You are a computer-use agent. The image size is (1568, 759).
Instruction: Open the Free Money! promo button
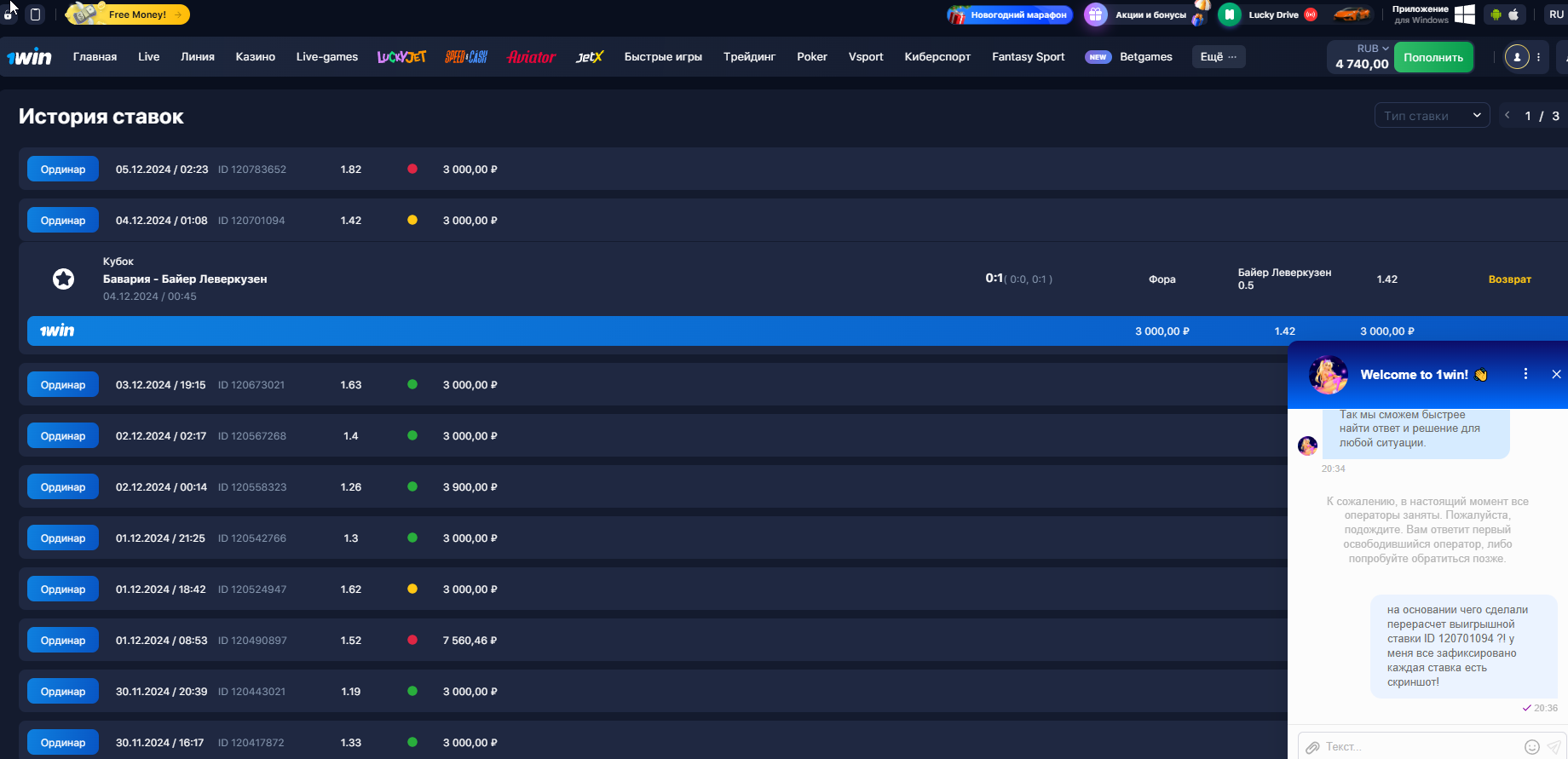point(128,14)
